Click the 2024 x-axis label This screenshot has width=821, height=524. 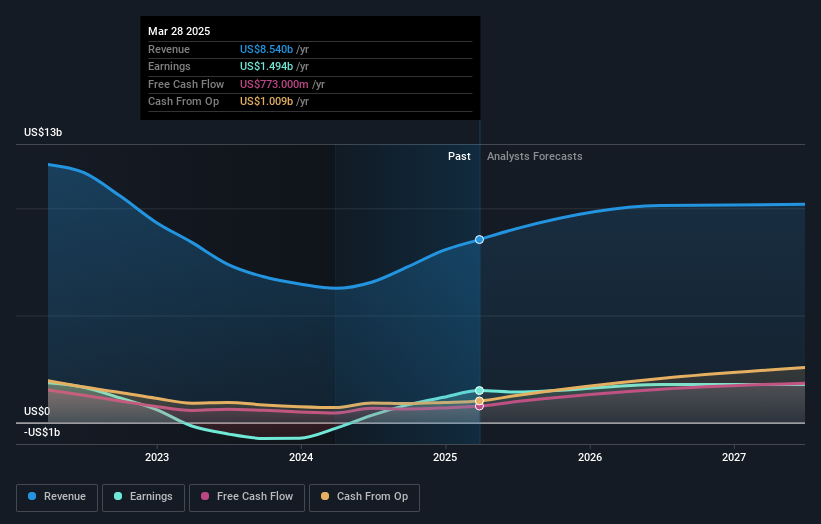click(x=301, y=457)
